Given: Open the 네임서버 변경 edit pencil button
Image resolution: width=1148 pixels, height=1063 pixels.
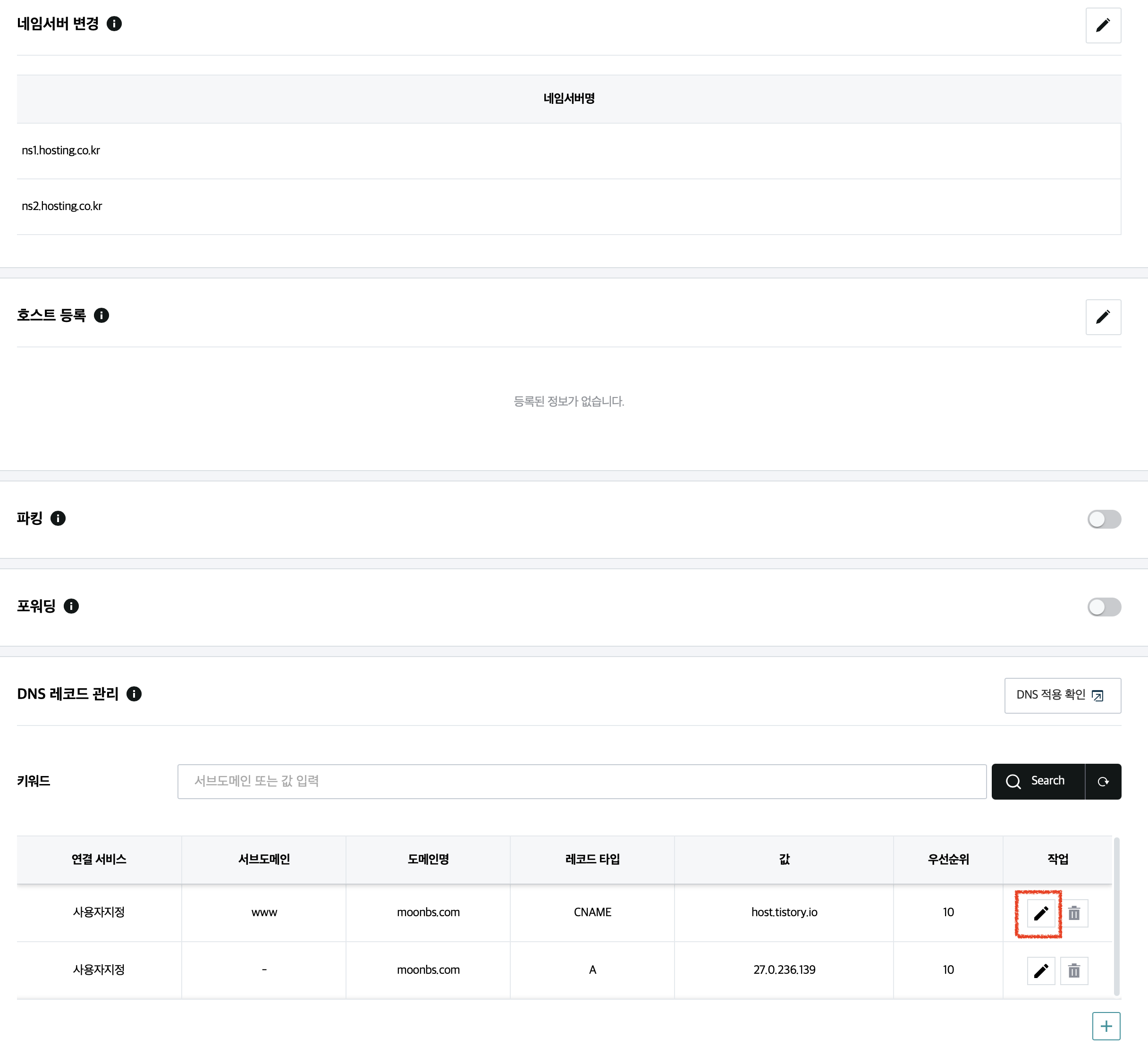Looking at the screenshot, I should tap(1103, 25).
